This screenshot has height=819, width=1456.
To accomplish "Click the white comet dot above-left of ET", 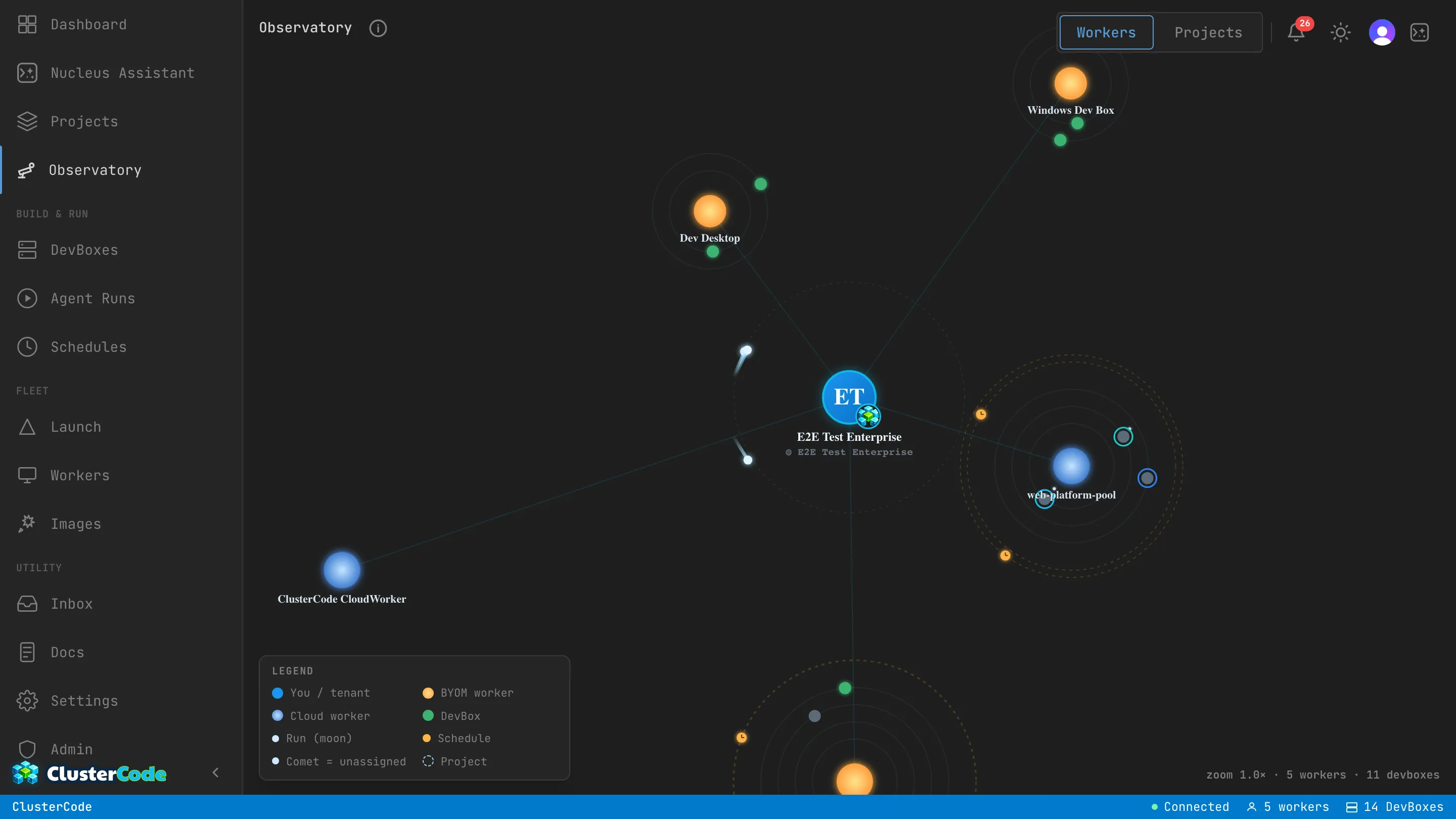I will (746, 350).
